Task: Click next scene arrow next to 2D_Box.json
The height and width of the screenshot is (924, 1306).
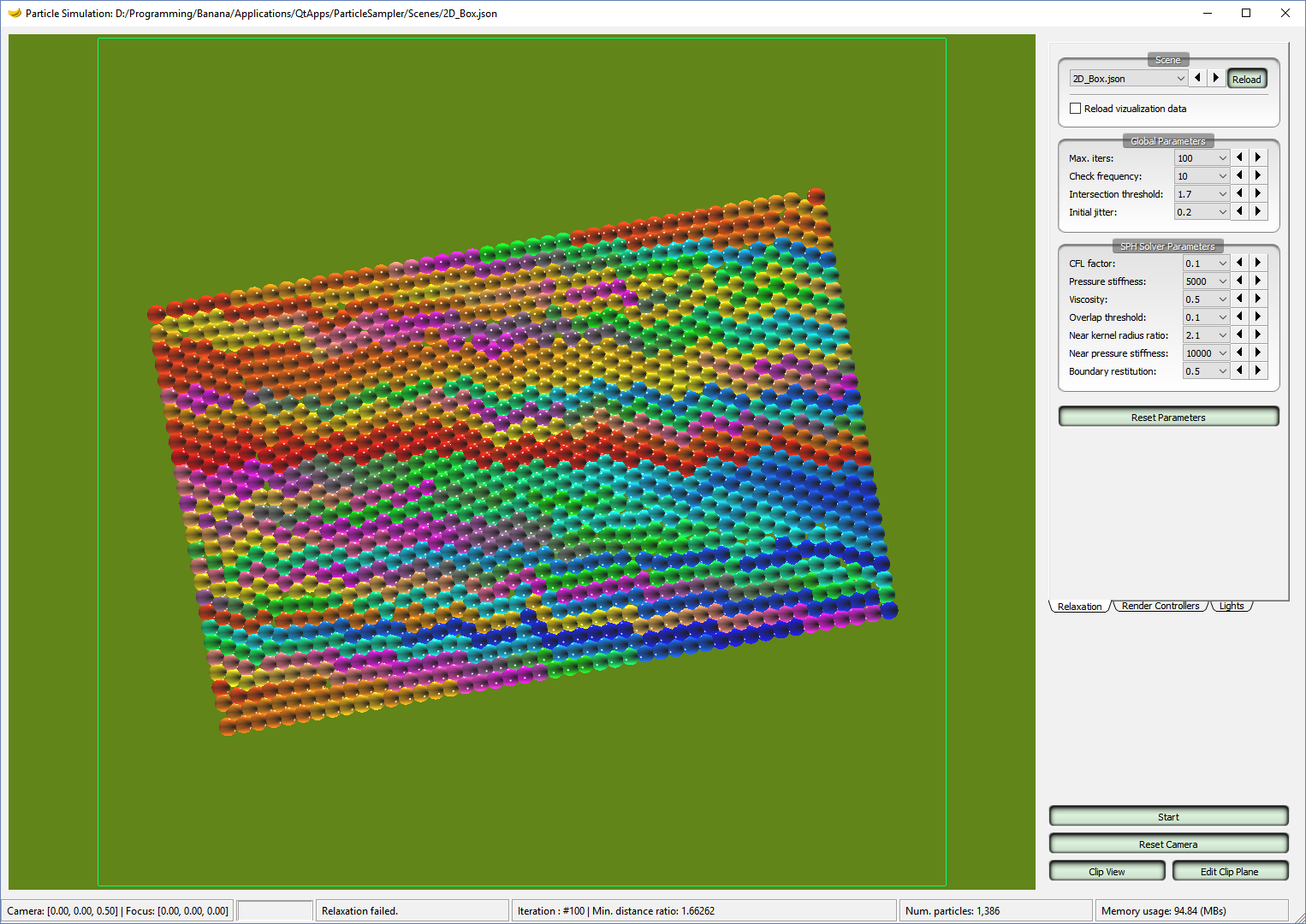Action: [x=1216, y=78]
